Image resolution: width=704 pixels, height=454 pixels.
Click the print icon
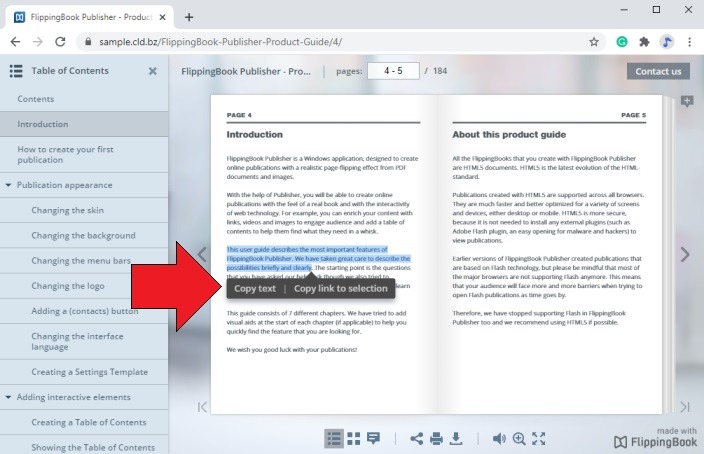coord(436,438)
